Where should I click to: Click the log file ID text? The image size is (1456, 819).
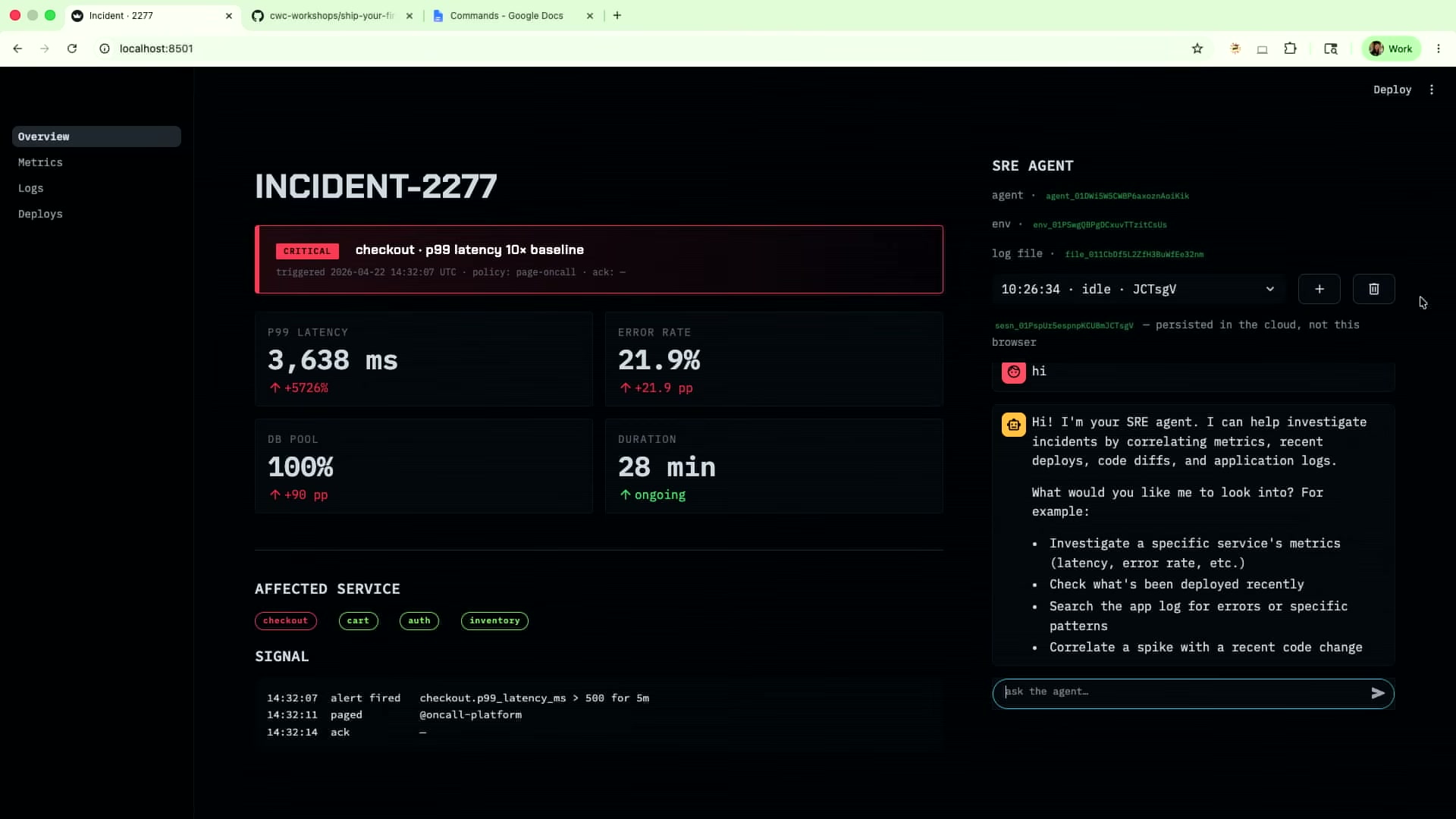1134,255
